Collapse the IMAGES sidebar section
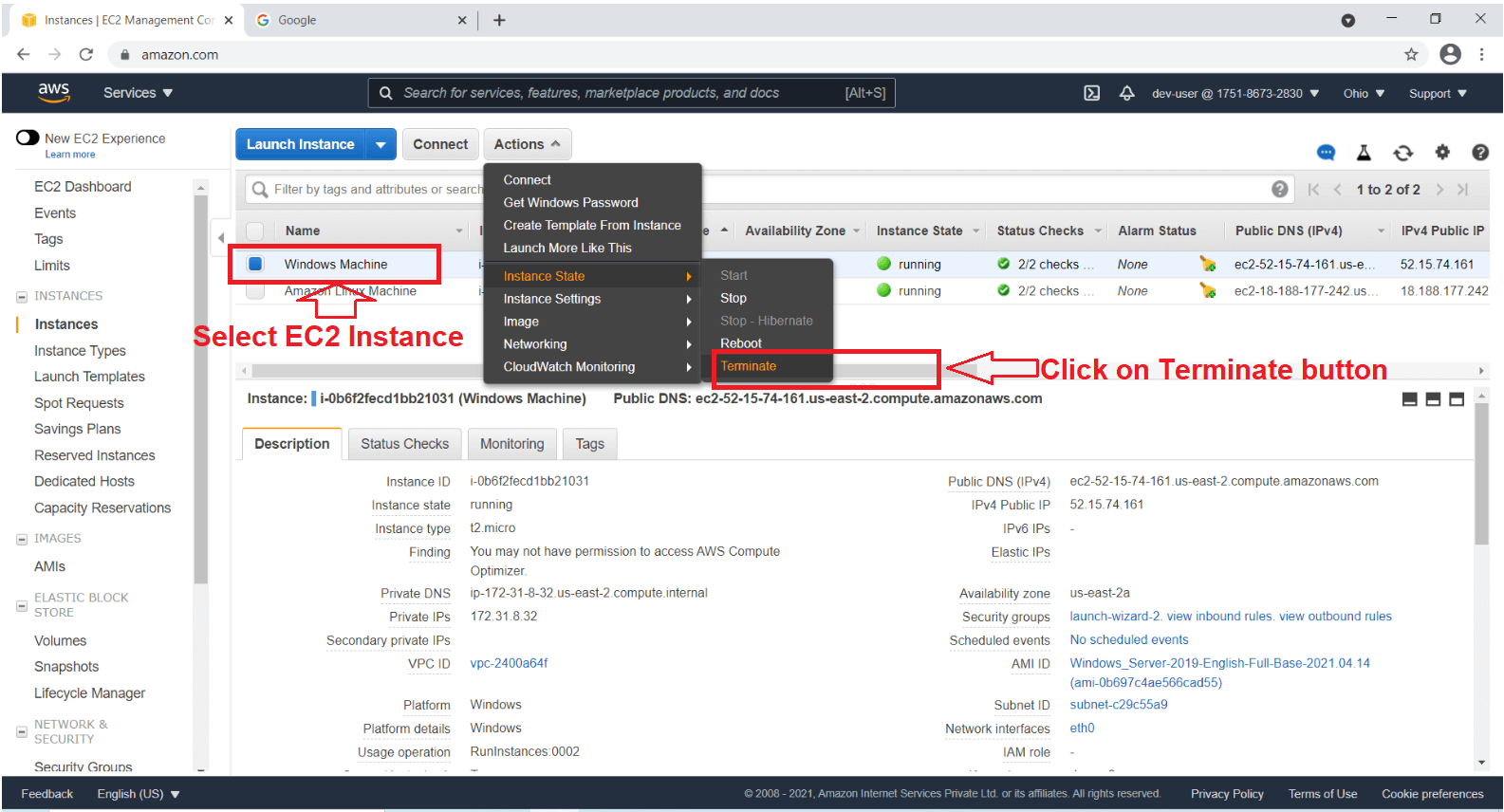Image resolution: width=1504 pixels, height=812 pixels. tap(21, 539)
